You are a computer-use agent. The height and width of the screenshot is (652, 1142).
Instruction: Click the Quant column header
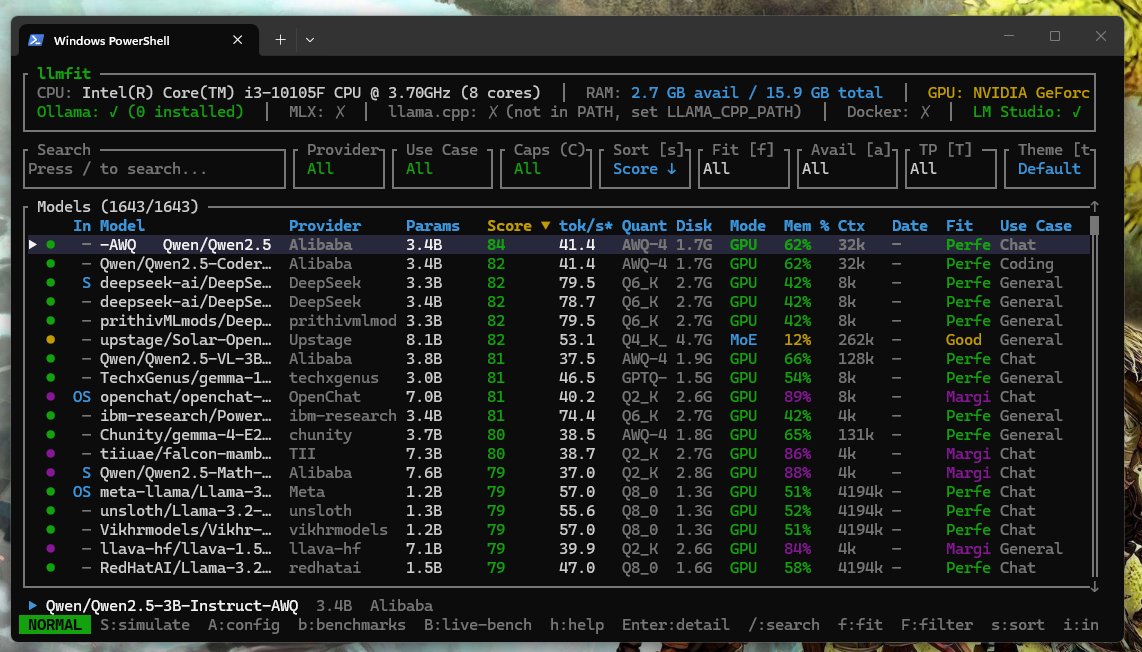tap(644, 226)
